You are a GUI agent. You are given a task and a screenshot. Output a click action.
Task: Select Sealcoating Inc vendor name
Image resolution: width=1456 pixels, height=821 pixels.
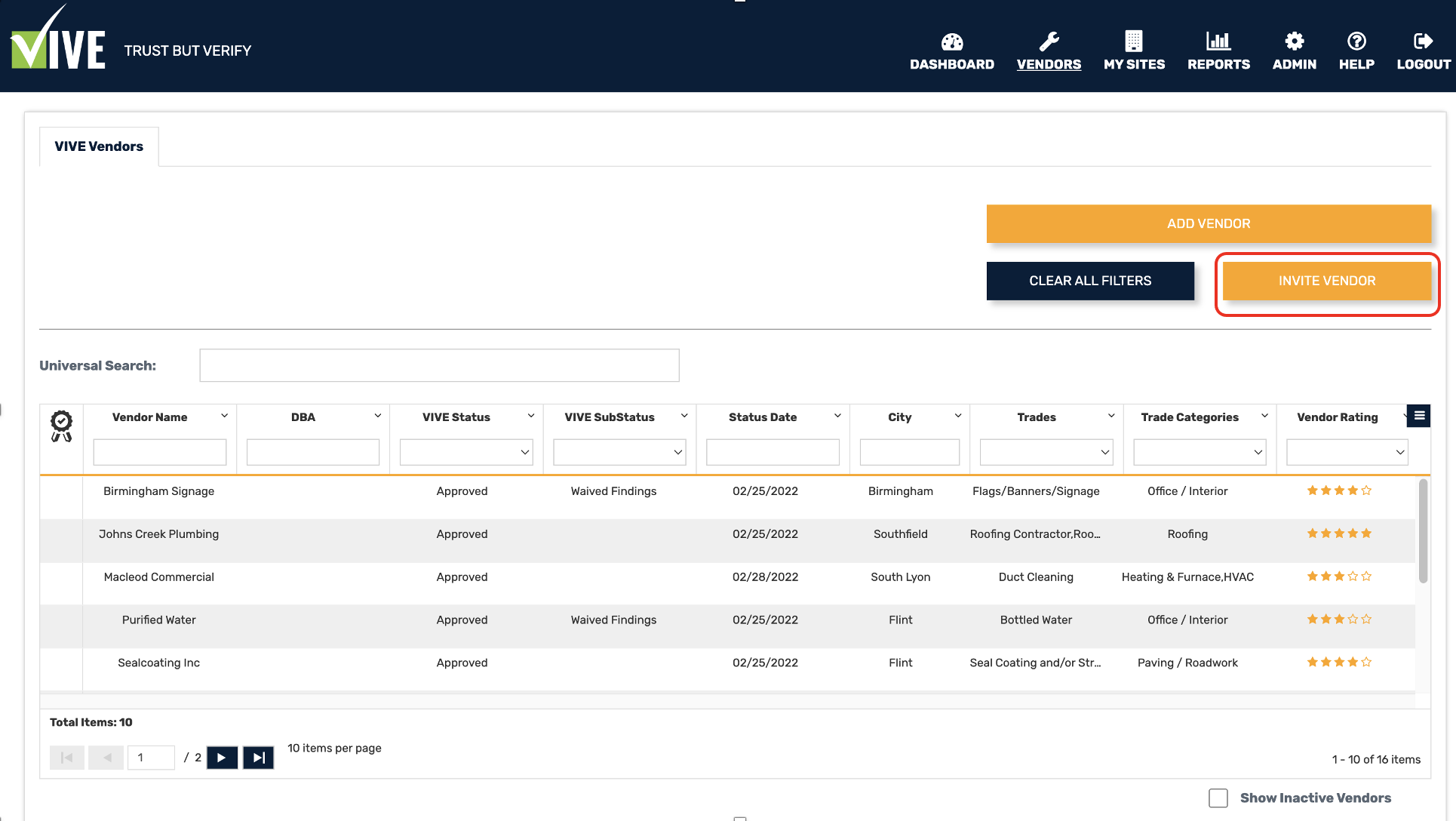click(158, 663)
